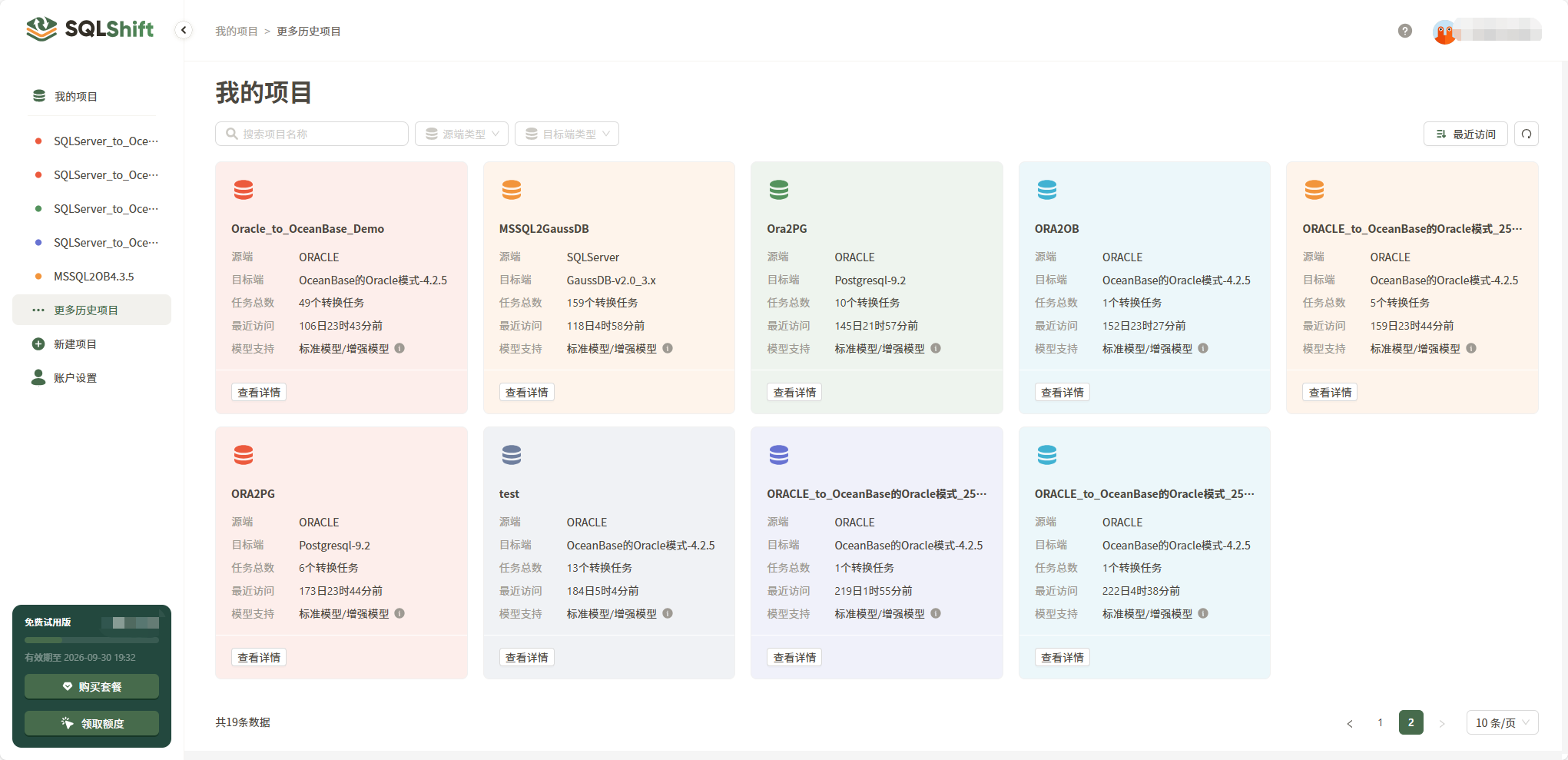Open the 目标端类型 dropdown filter
Screen dimensions: 1568x760
566,134
